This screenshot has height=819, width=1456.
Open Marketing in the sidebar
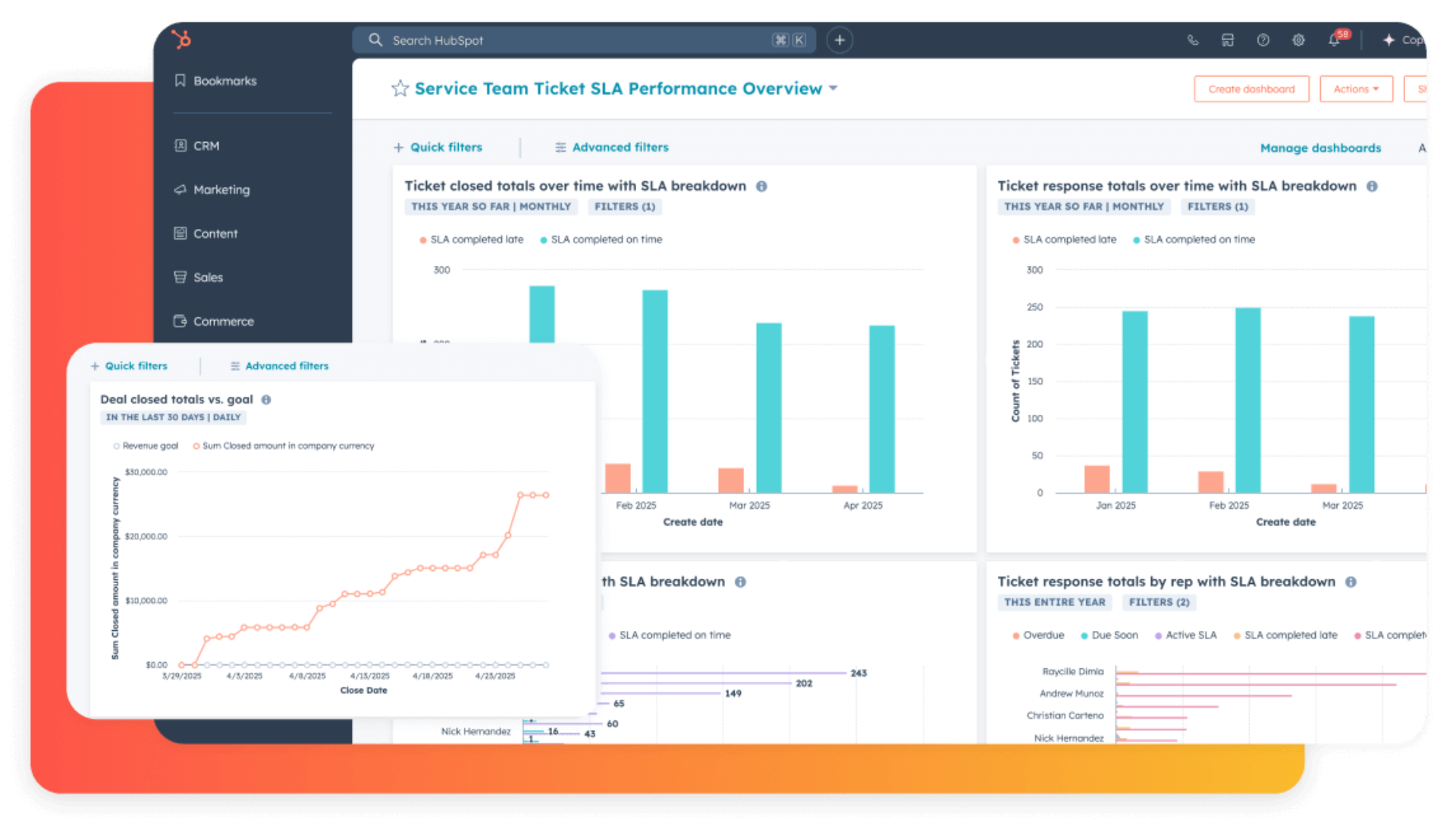(x=221, y=190)
